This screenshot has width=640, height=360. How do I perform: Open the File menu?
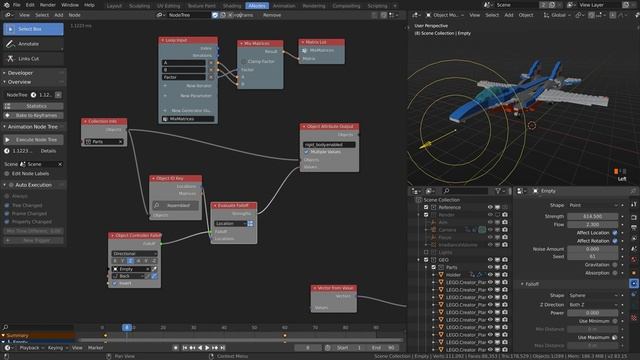(16, 5)
